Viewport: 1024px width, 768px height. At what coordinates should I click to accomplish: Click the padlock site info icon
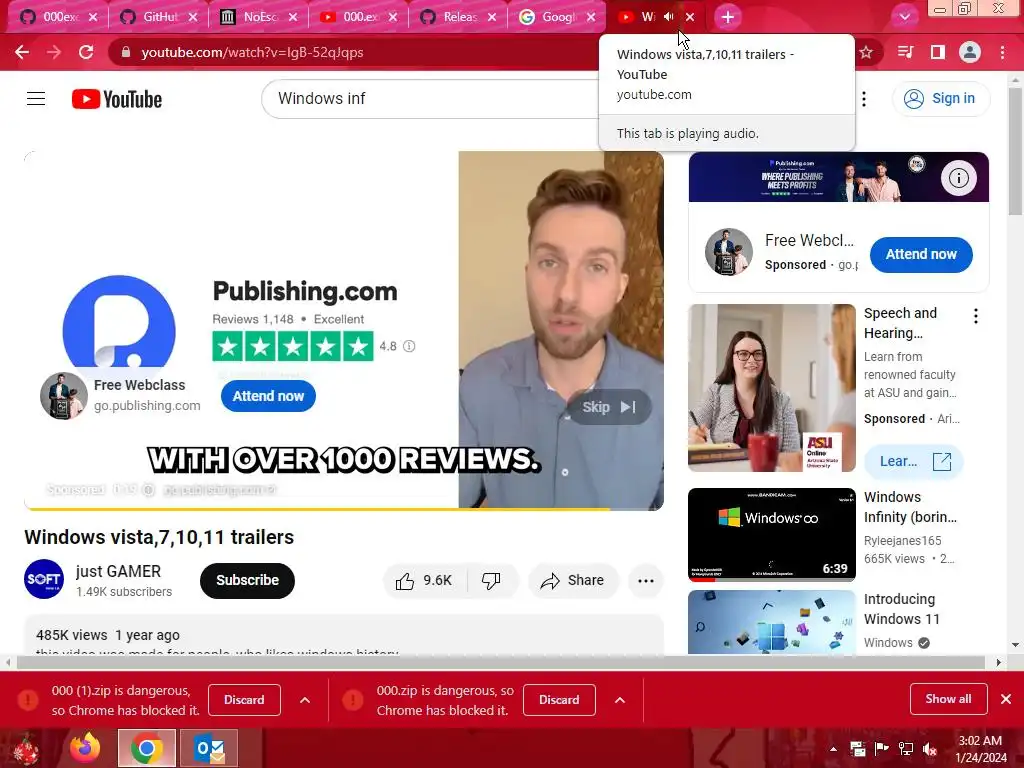click(x=127, y=52)
